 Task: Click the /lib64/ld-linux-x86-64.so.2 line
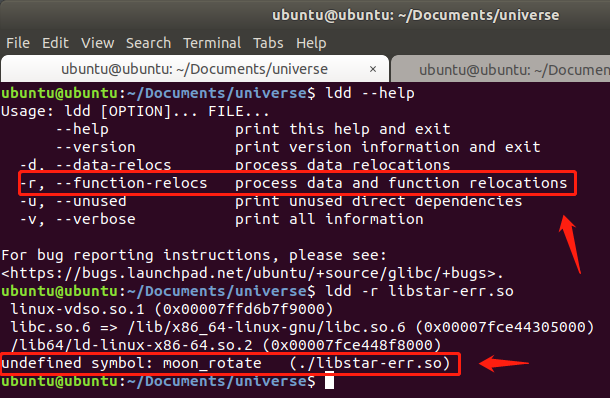tap(226, 345)
